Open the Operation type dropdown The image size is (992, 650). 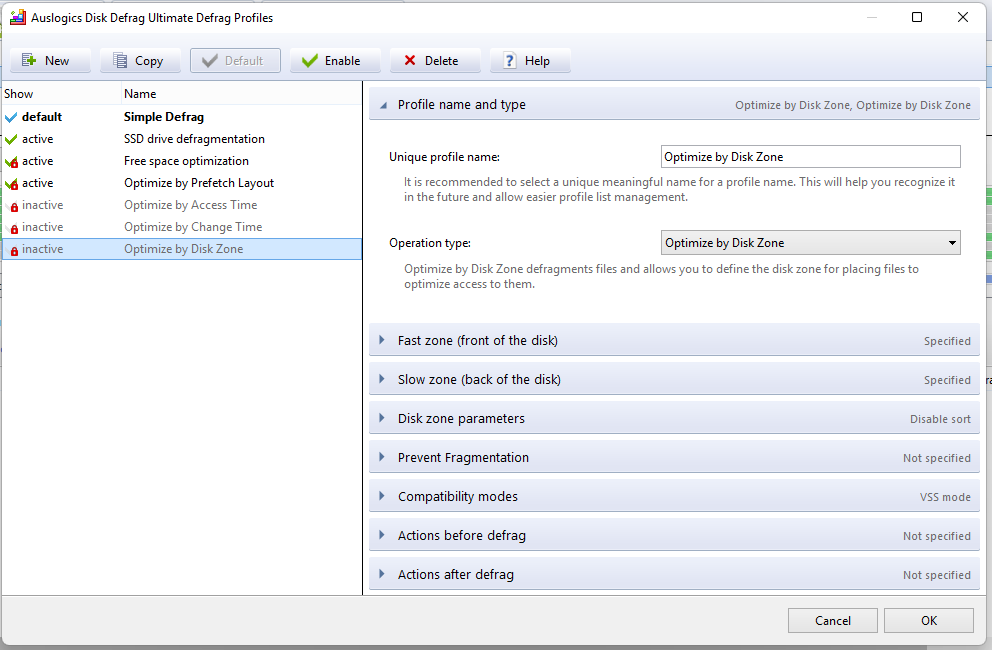tap(810, 243)
